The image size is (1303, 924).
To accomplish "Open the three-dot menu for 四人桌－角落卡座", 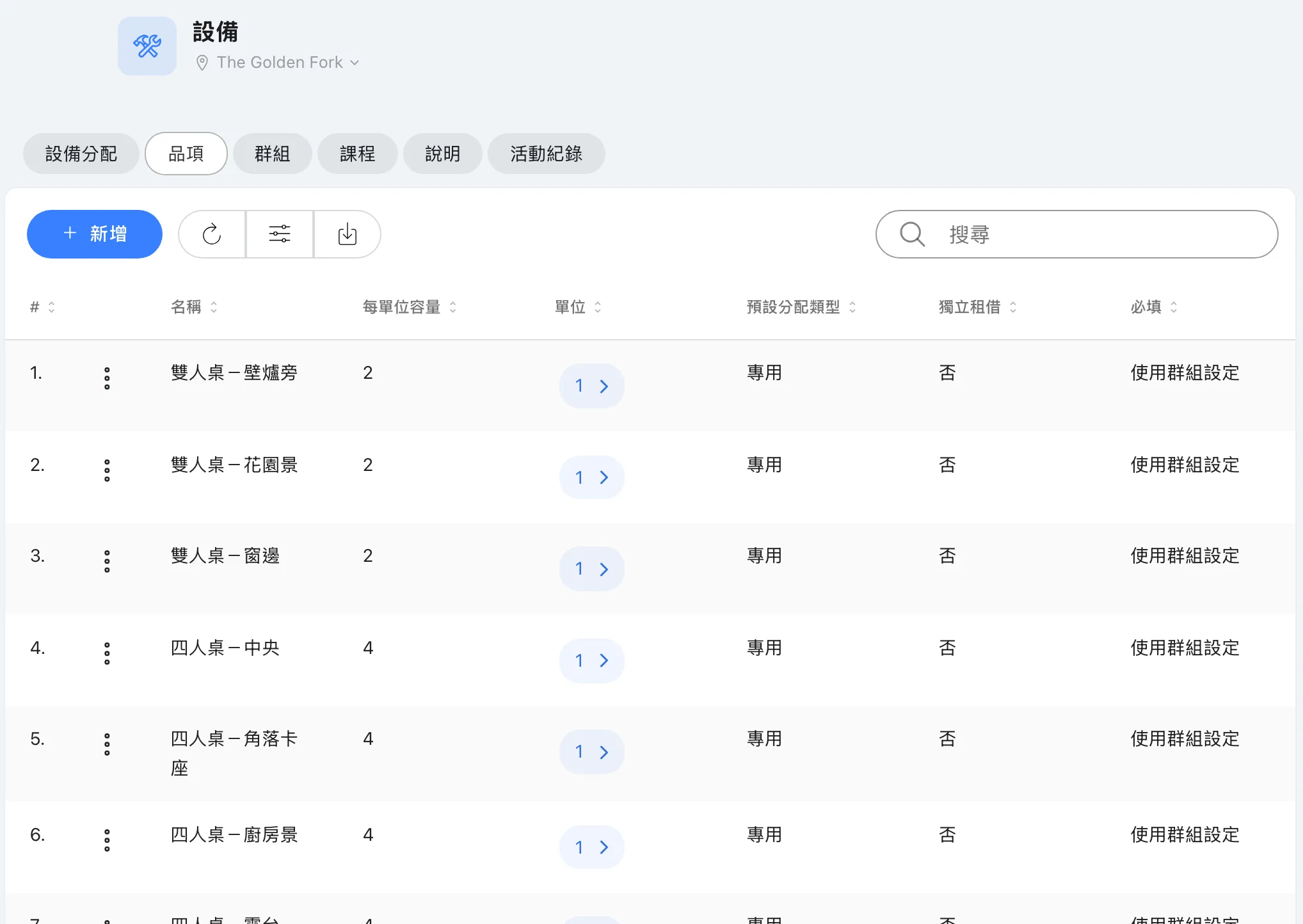I will (x=107, y=744).
